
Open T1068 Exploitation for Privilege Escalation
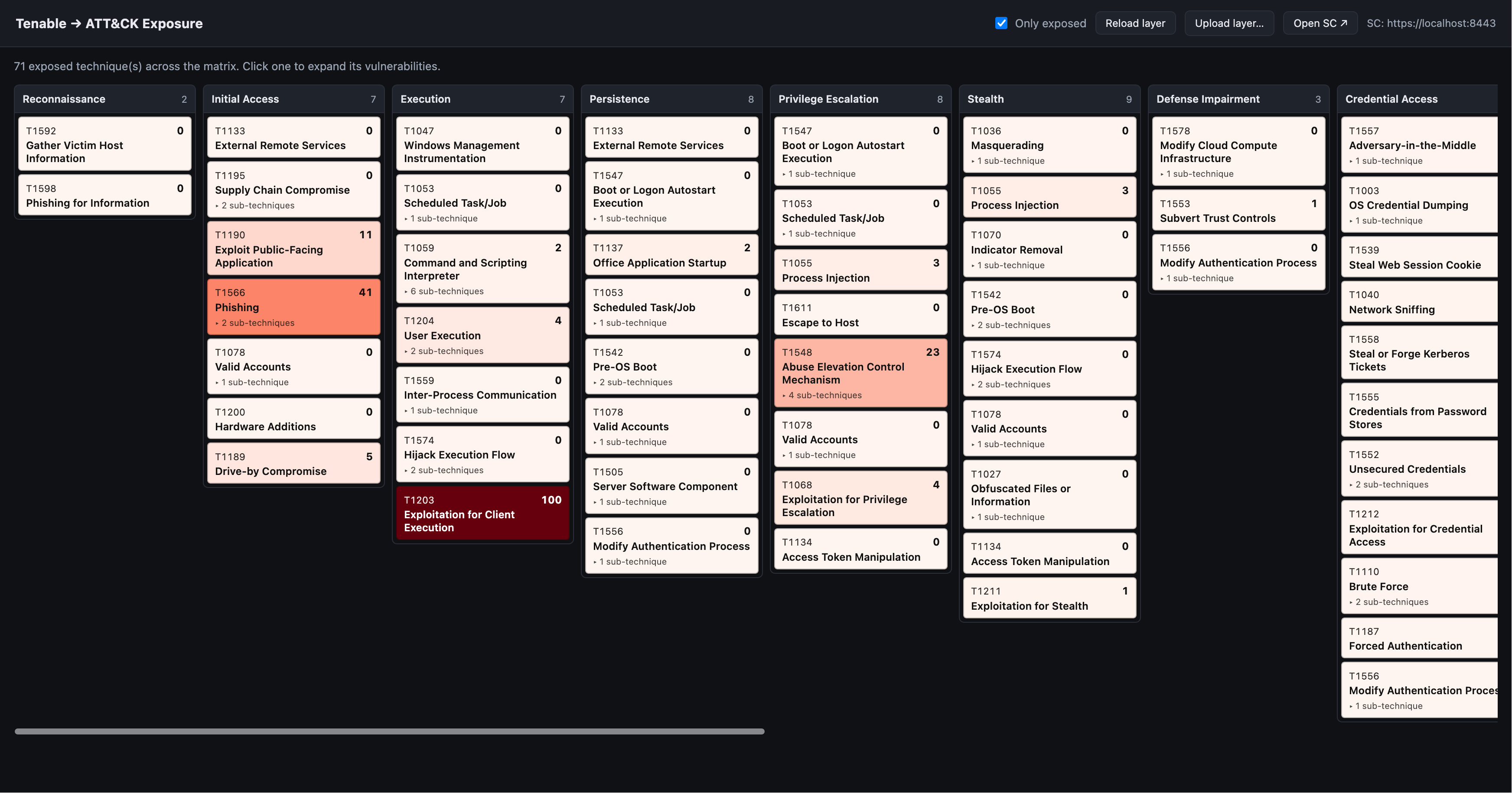click(860, 498)
